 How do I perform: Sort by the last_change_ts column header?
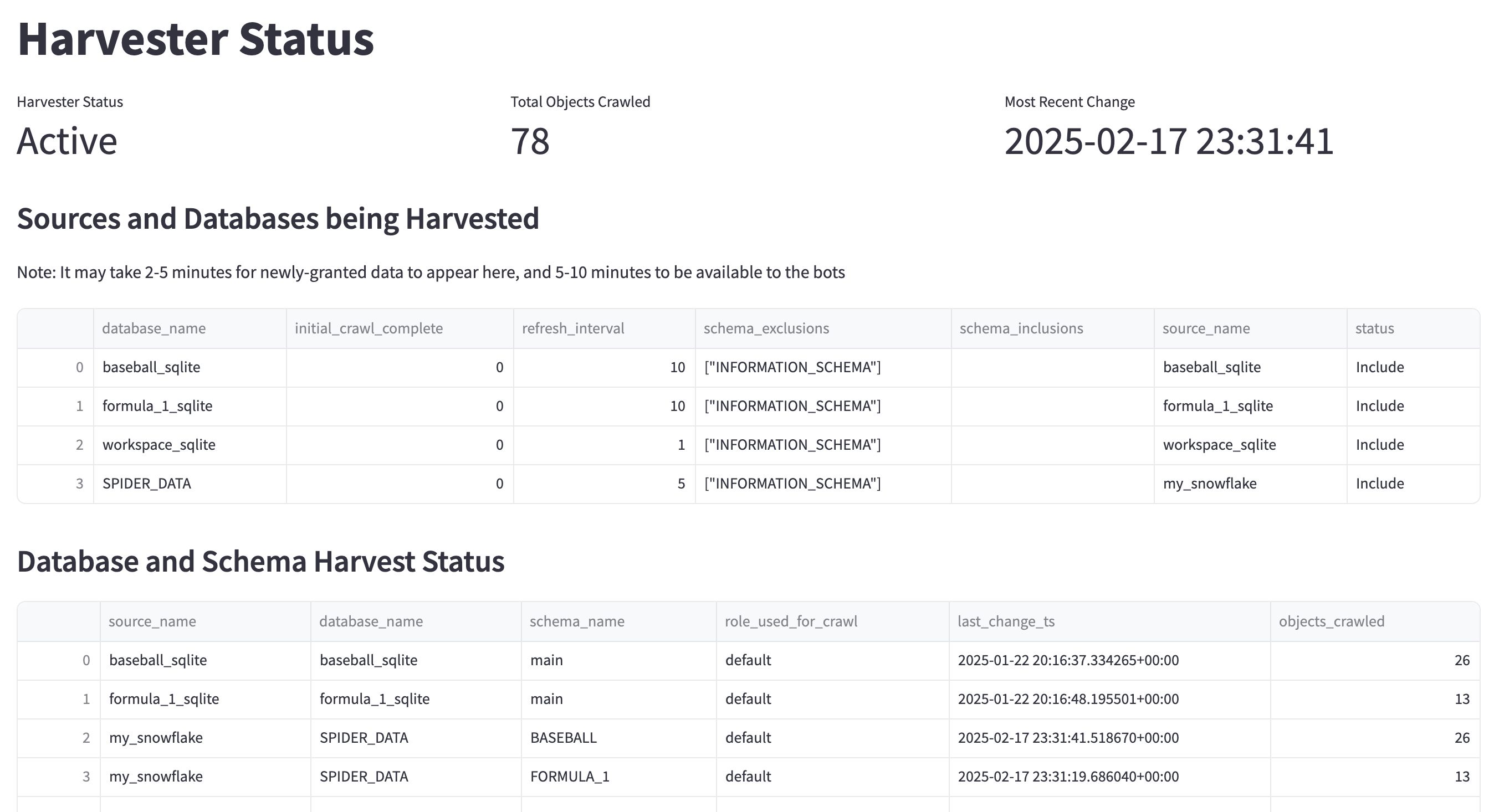coord(1006,621)
